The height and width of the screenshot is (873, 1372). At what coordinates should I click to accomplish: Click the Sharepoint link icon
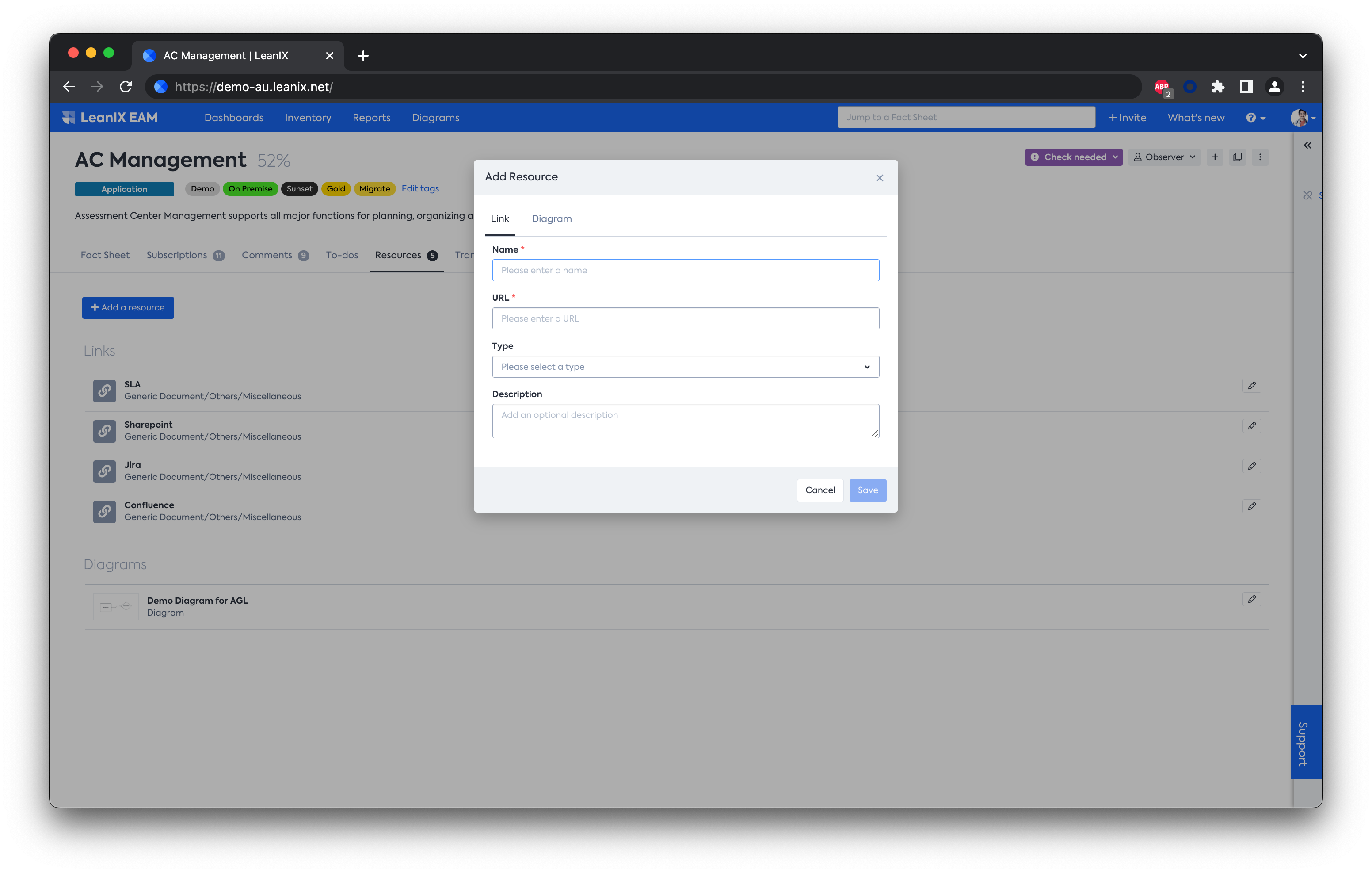(104, 431)
